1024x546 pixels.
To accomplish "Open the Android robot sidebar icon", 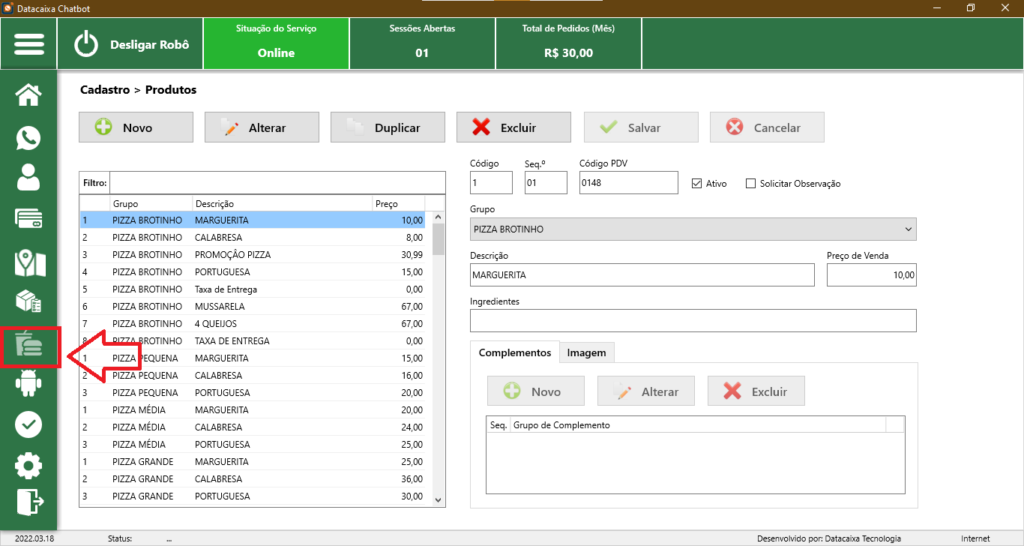I will [29, 385].
